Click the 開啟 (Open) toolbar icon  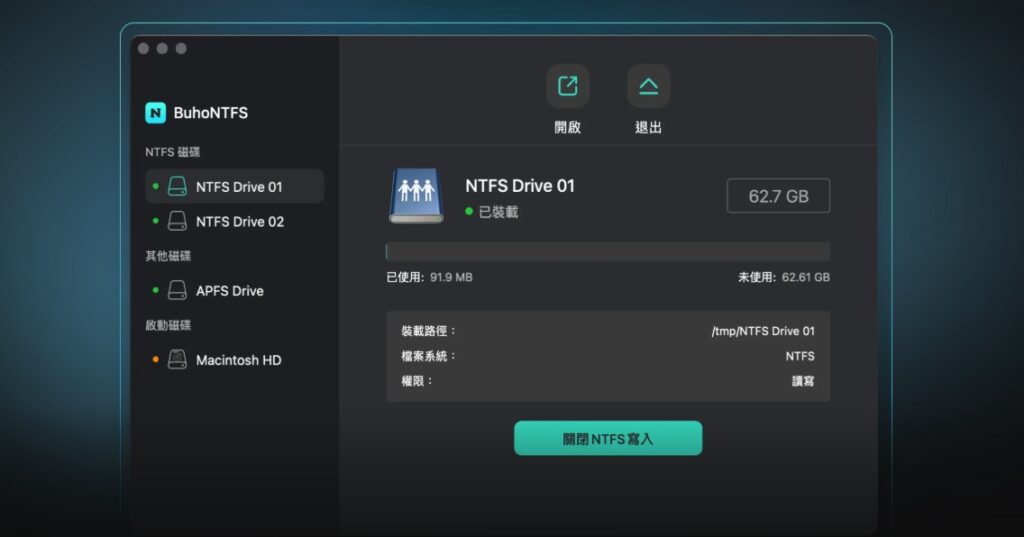point(567,87)
